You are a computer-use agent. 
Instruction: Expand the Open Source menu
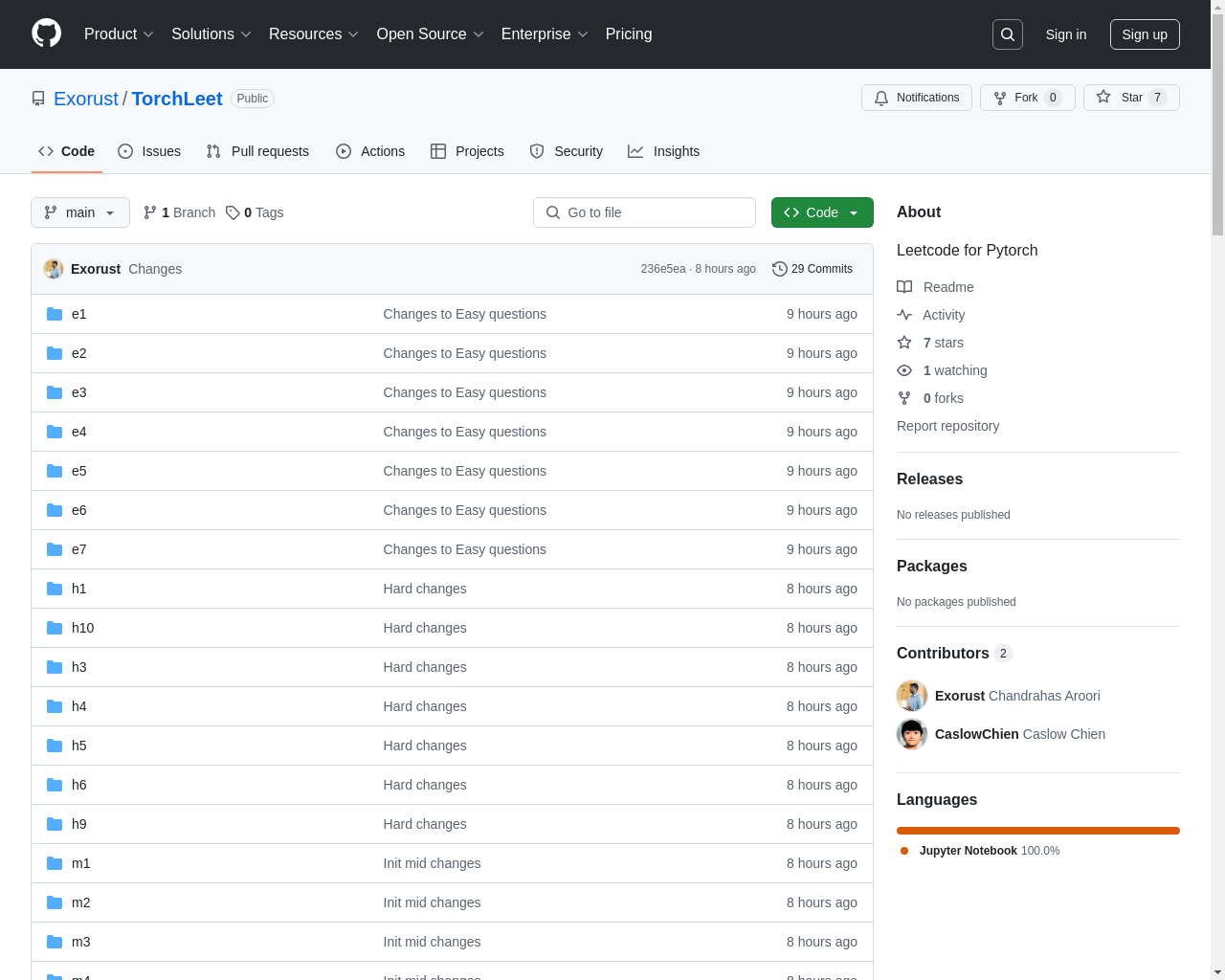coord(431,34)
